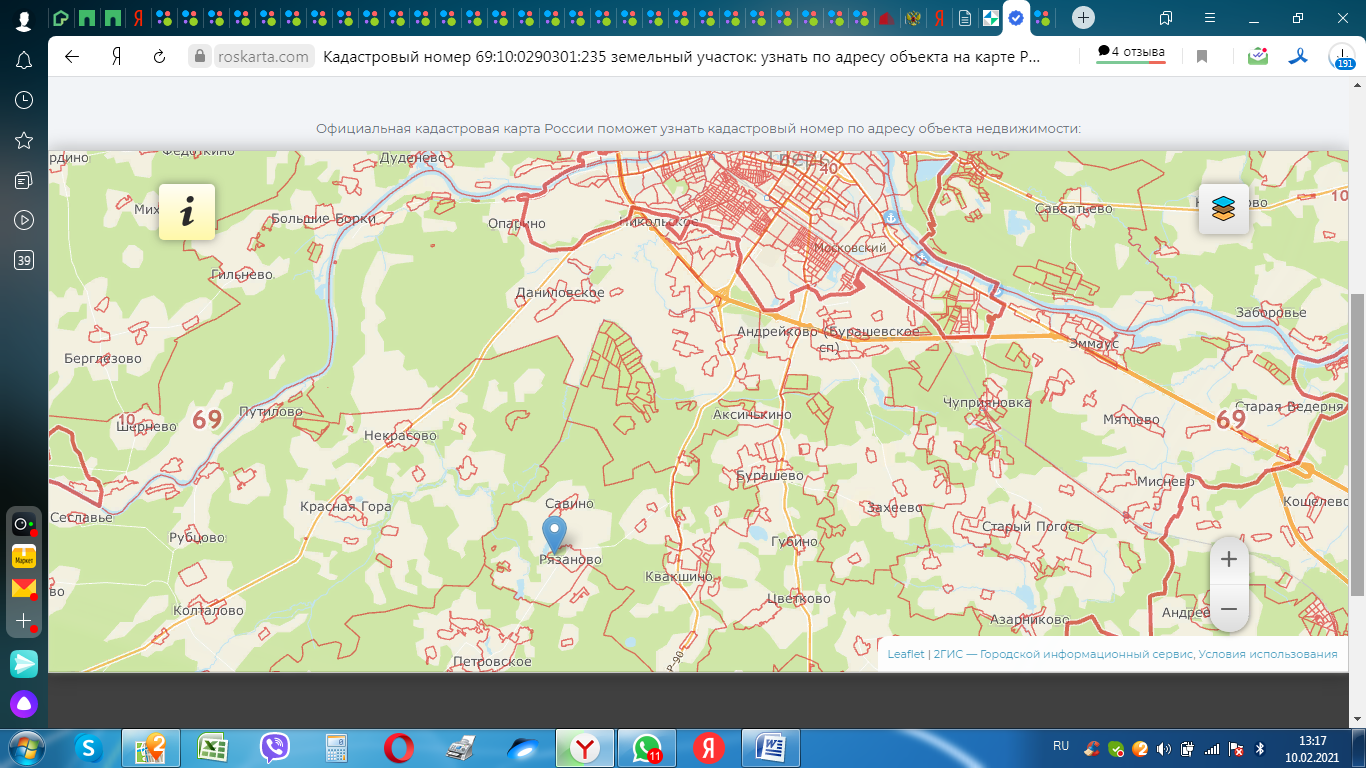Switch to the Russian coat-of-arms tab
1366x768 pixels.
912,18
